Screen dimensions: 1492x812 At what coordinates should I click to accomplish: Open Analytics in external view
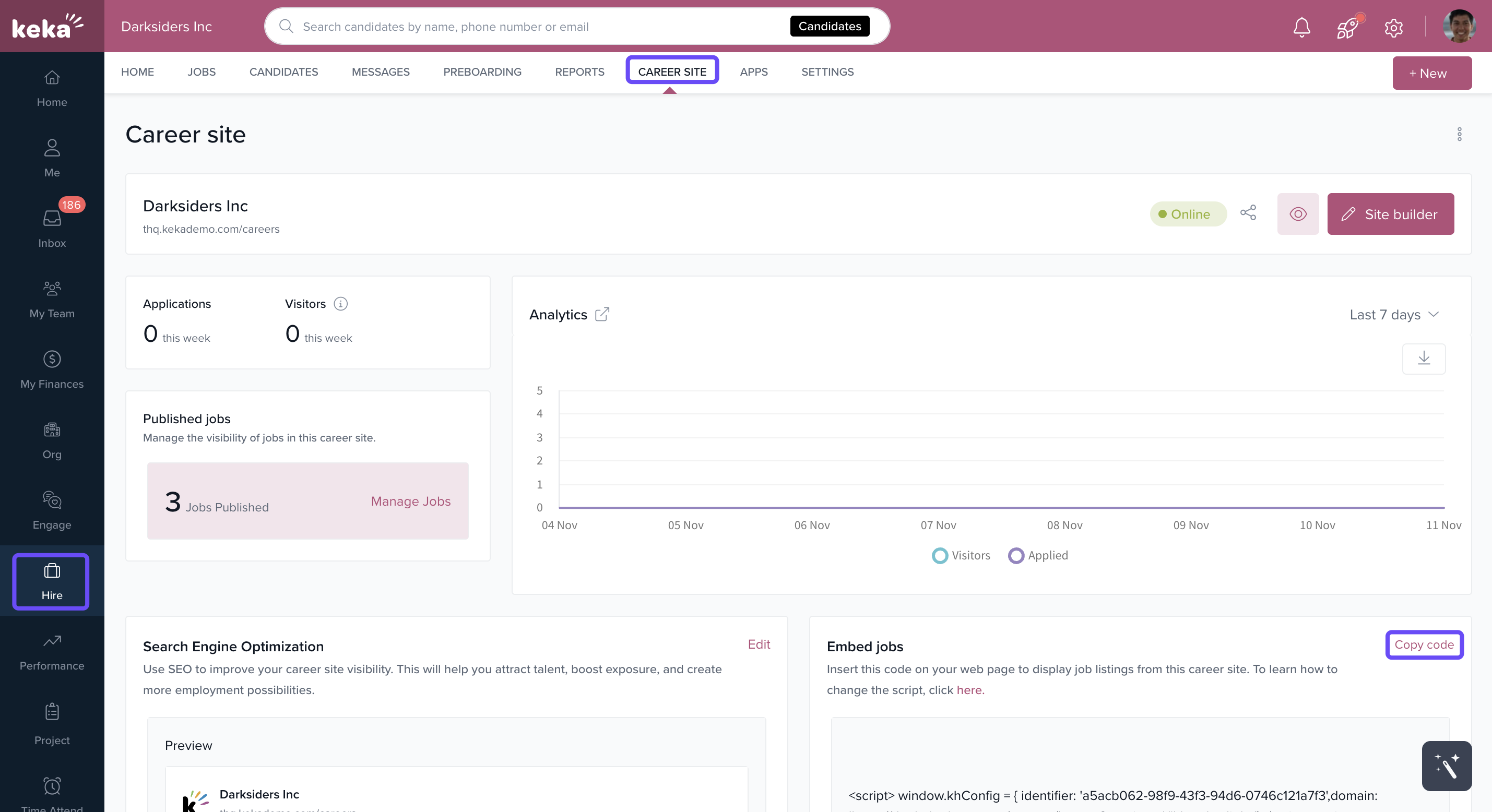pyautogui.click(x=602, y=314)
